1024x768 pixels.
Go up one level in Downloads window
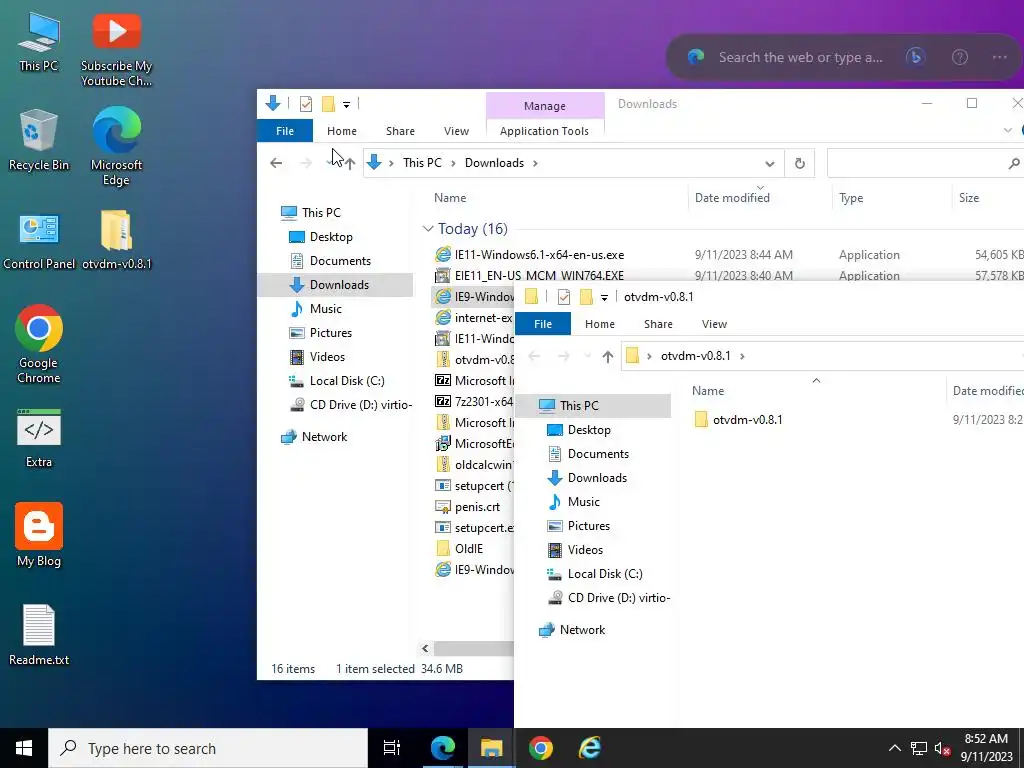[x=350, y=163]
